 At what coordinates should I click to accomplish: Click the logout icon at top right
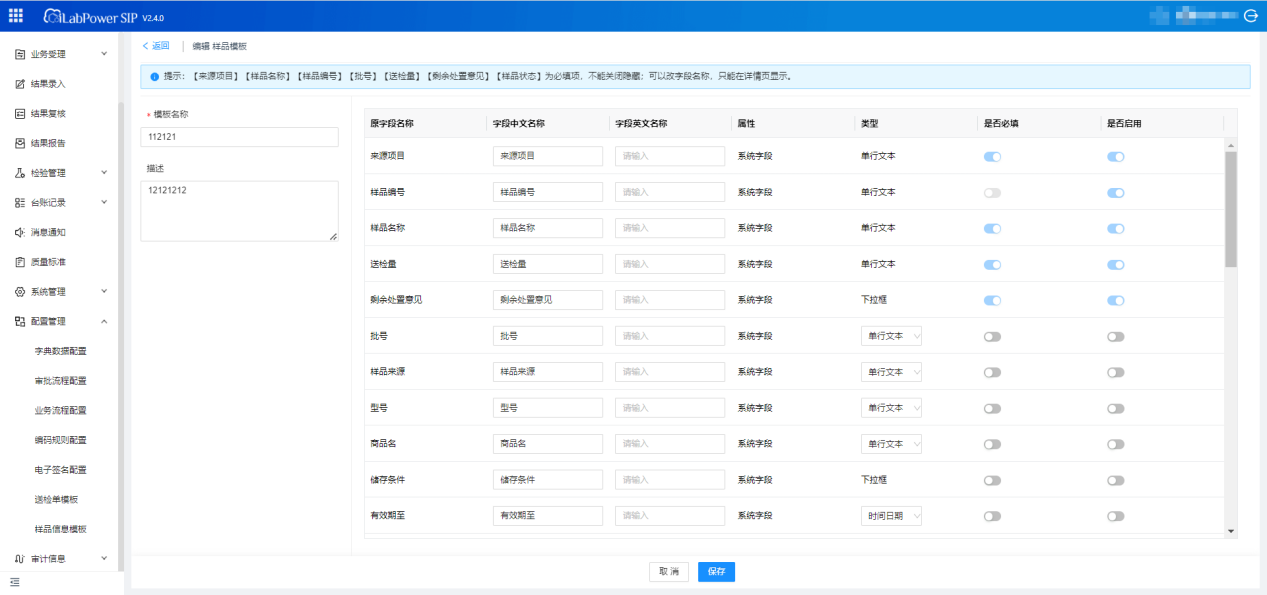[1250, 16]
